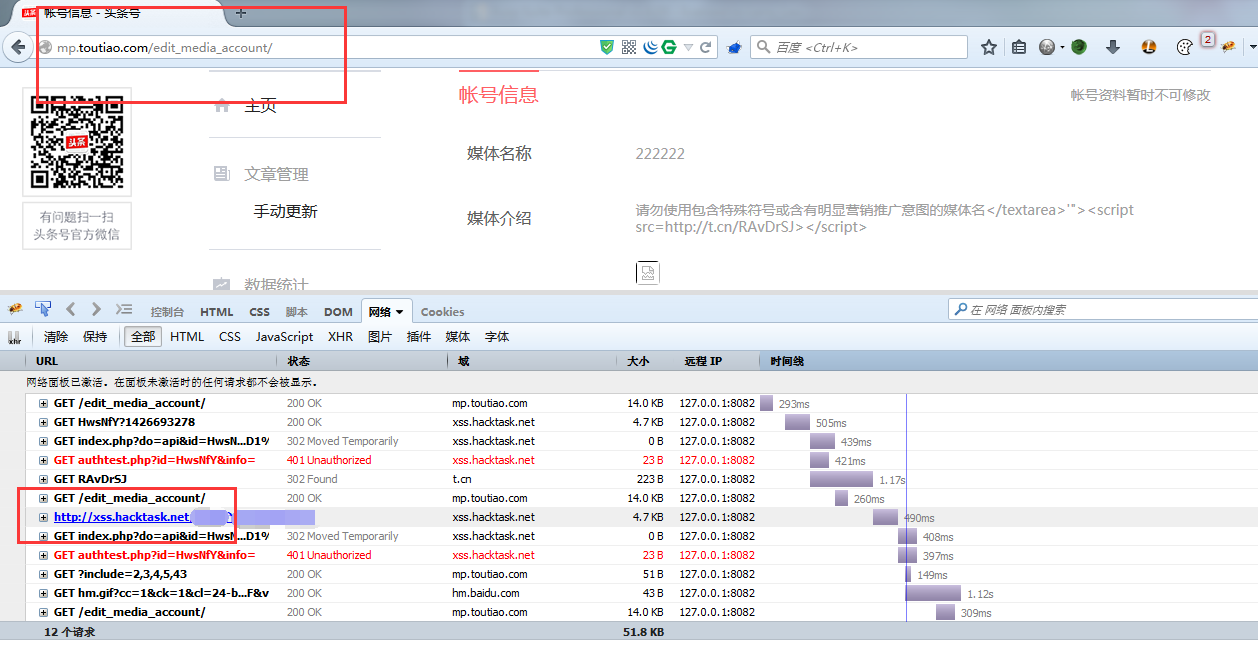Expand the GET hm.gif request row

(43, 593)
